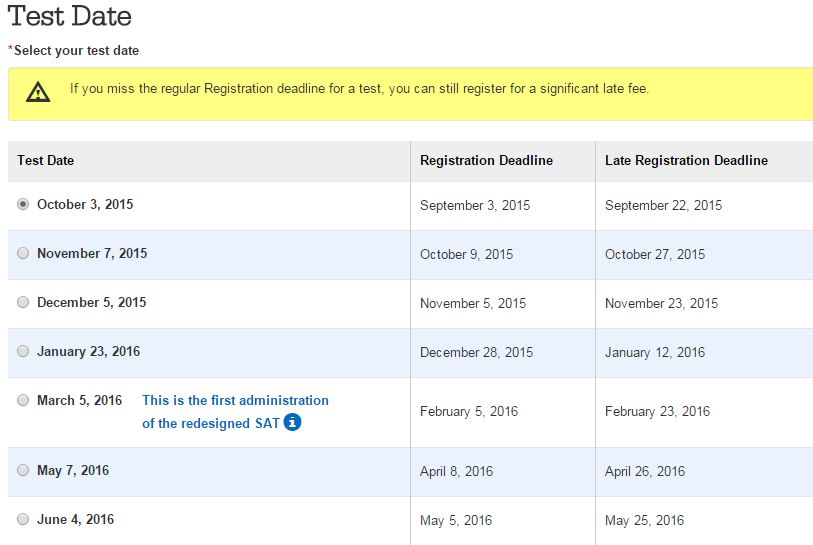Select the March 5, 2016 radio button
813x545 pixels.
pos(23,400)
